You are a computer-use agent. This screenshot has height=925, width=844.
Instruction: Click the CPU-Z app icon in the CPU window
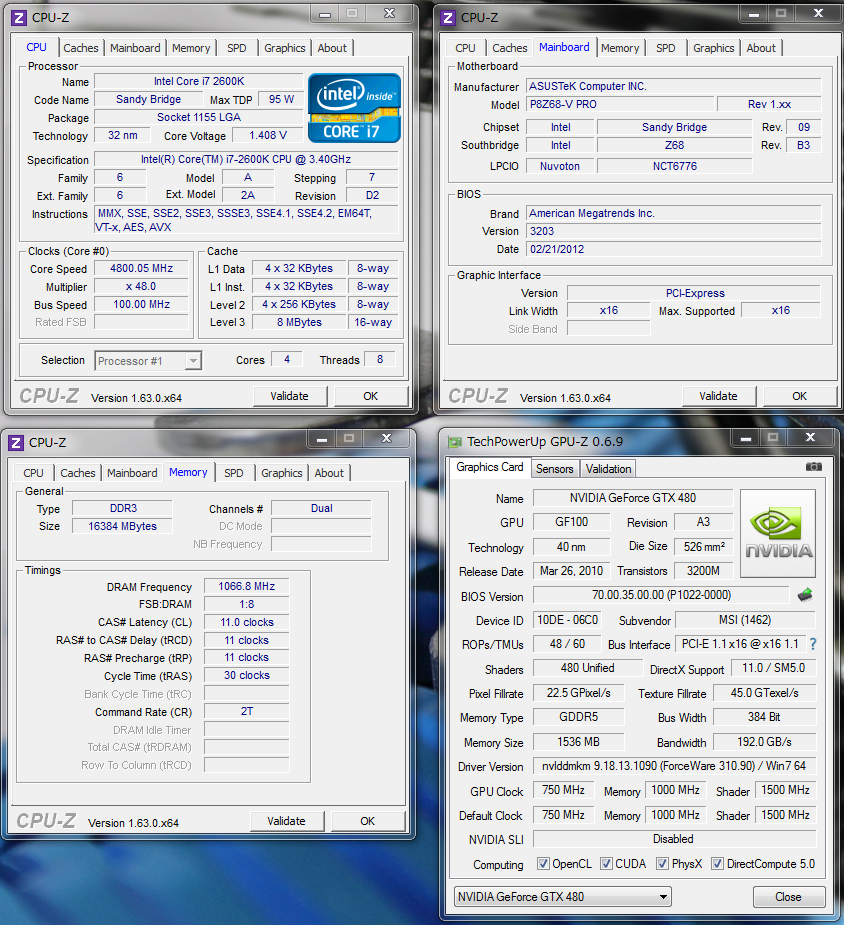(x=19, y=18)
